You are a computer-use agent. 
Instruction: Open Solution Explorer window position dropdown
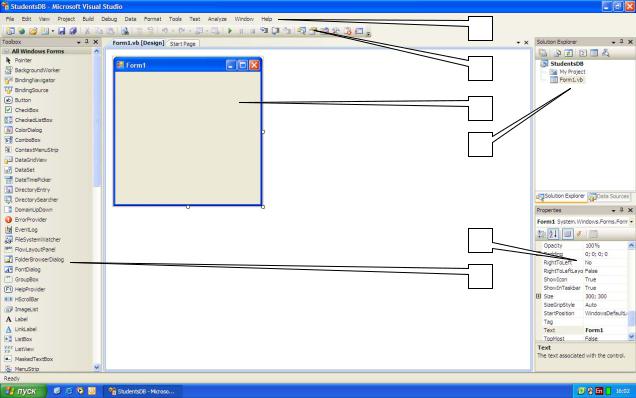tap(613, 42)
